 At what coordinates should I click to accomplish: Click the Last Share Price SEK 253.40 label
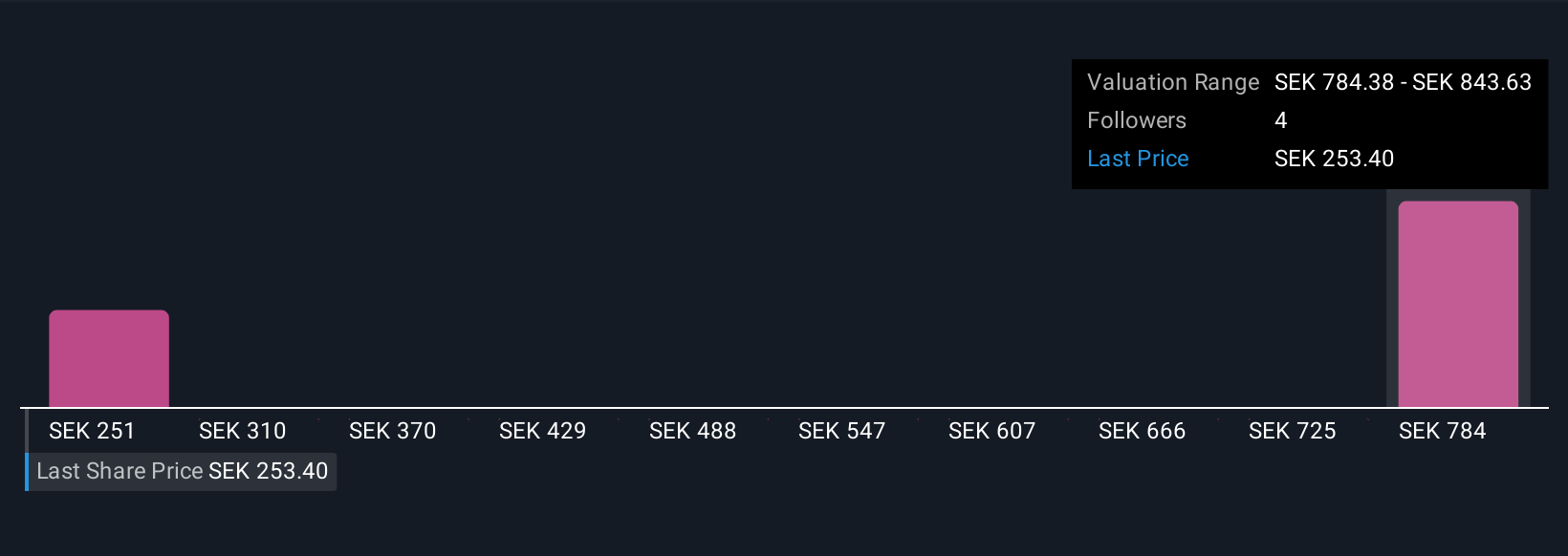pyautogui.click(x=182, y=471)
